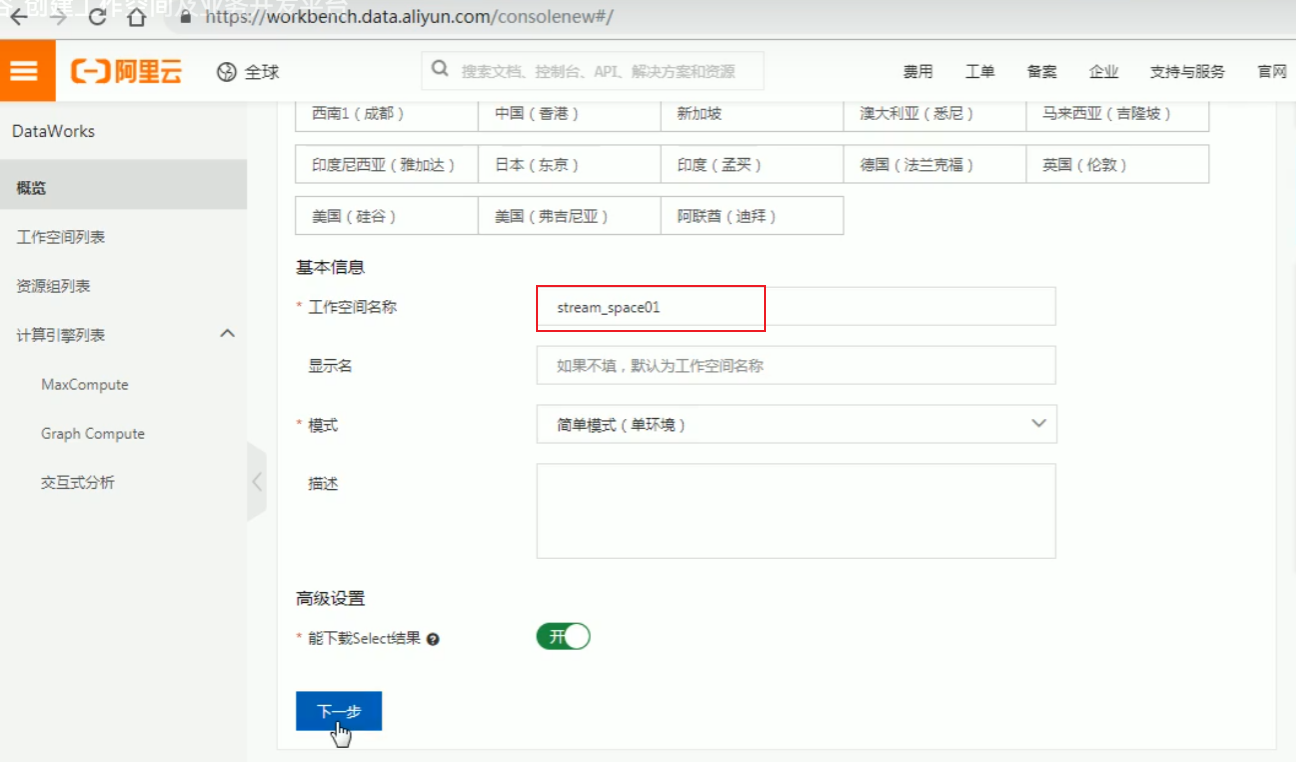
Task: Select region 美国（弗吉尼亚）
Action: (x=570, y=216)
